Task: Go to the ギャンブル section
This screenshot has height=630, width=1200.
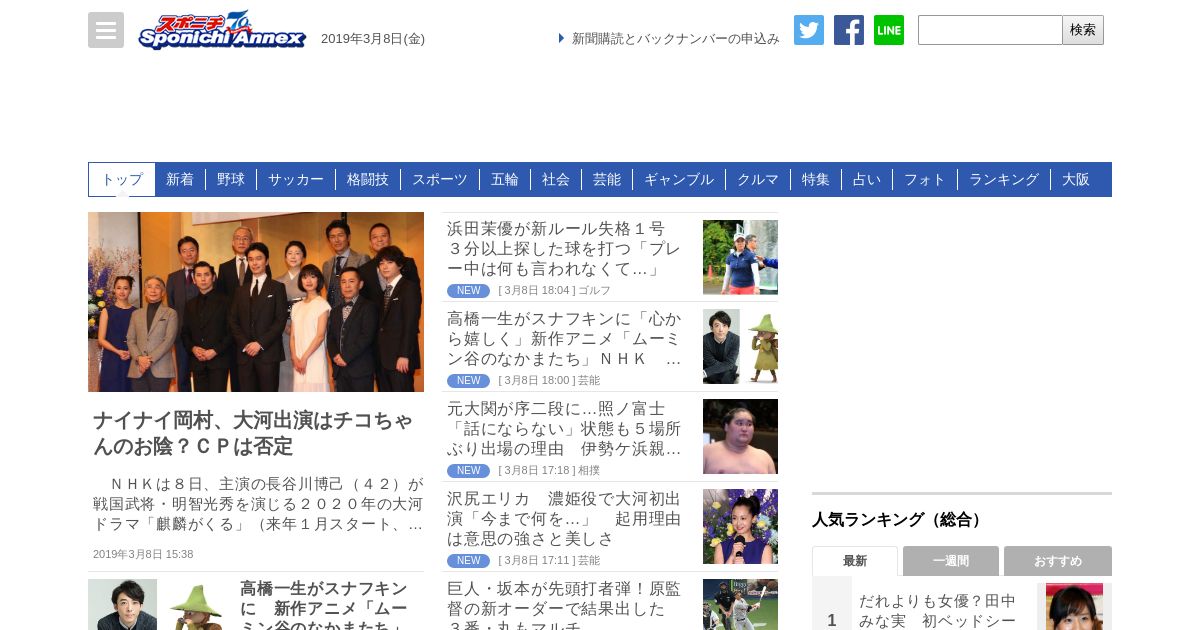Action: coord(679,179)
